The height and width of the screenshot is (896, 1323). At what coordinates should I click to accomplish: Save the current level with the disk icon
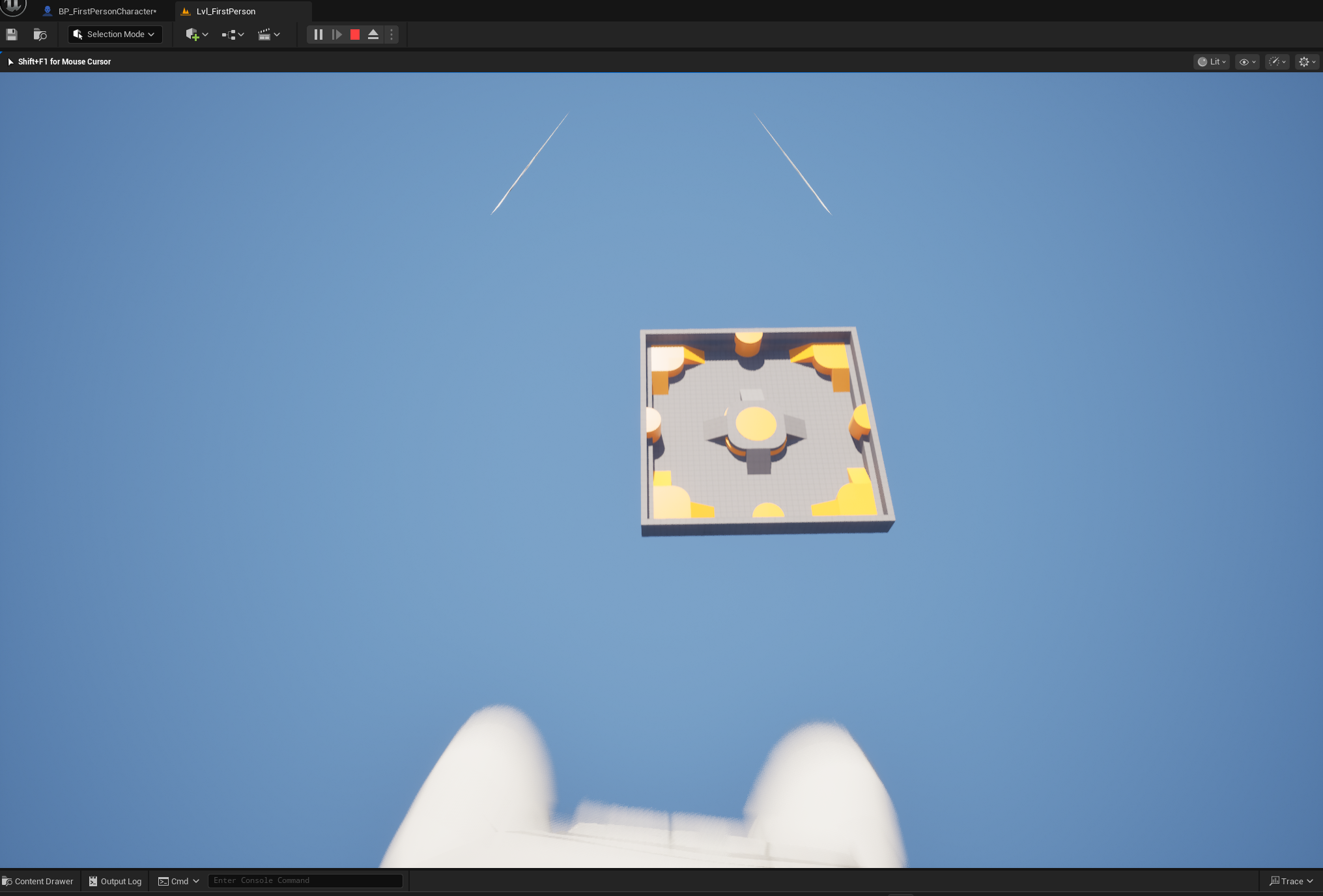(12, 35)
